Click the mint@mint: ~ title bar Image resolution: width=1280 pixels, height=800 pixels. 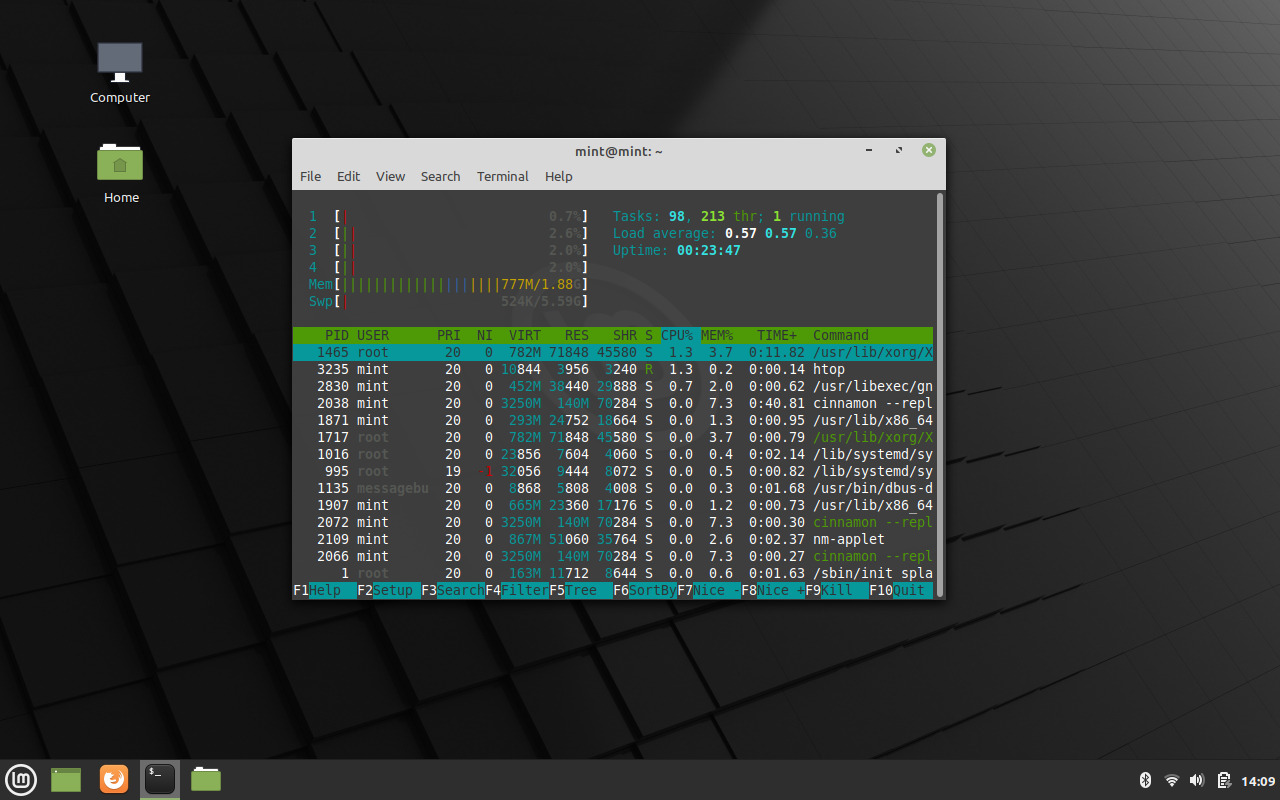pos(619,151)
